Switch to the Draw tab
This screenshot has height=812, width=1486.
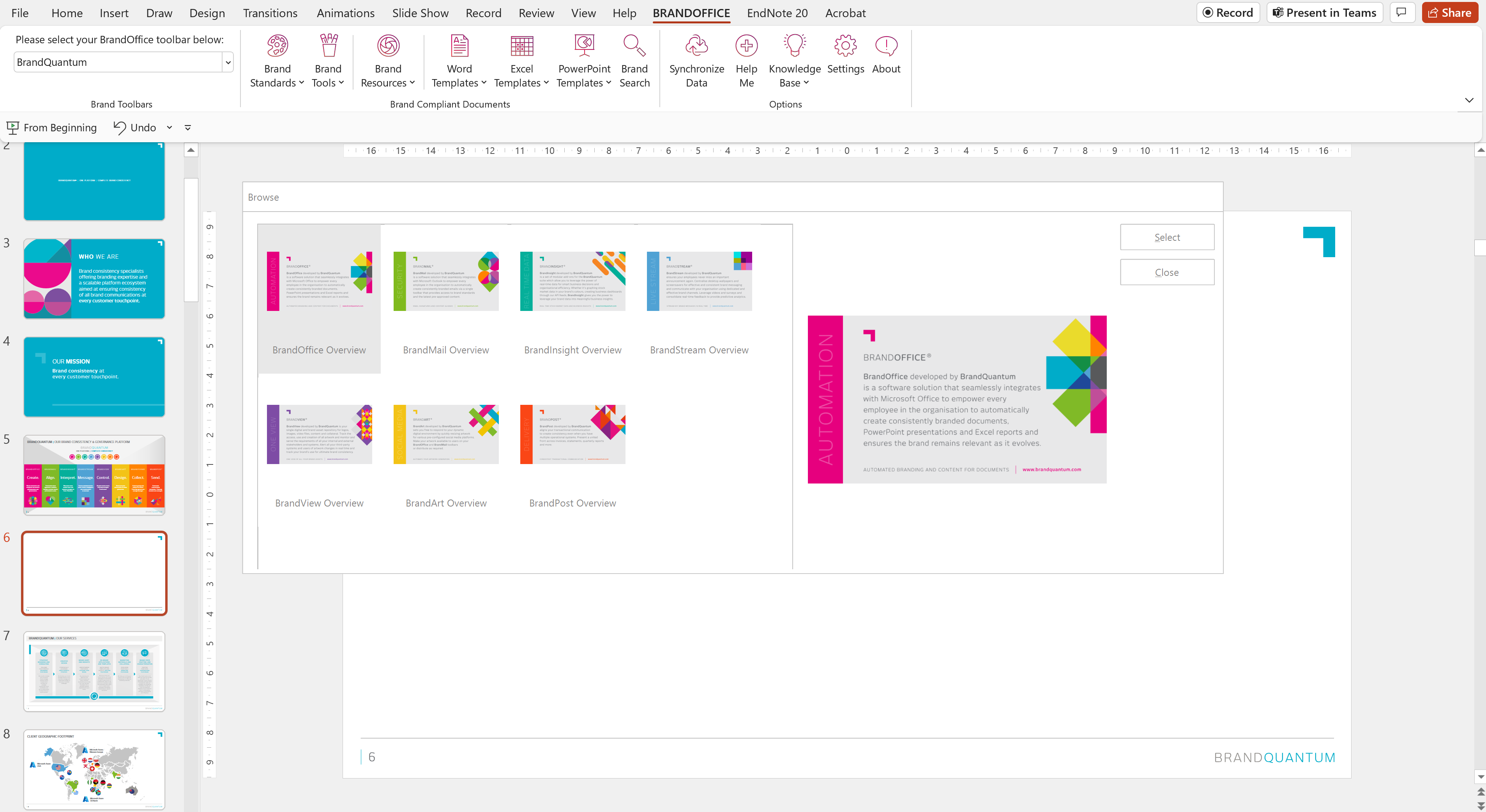159,13
